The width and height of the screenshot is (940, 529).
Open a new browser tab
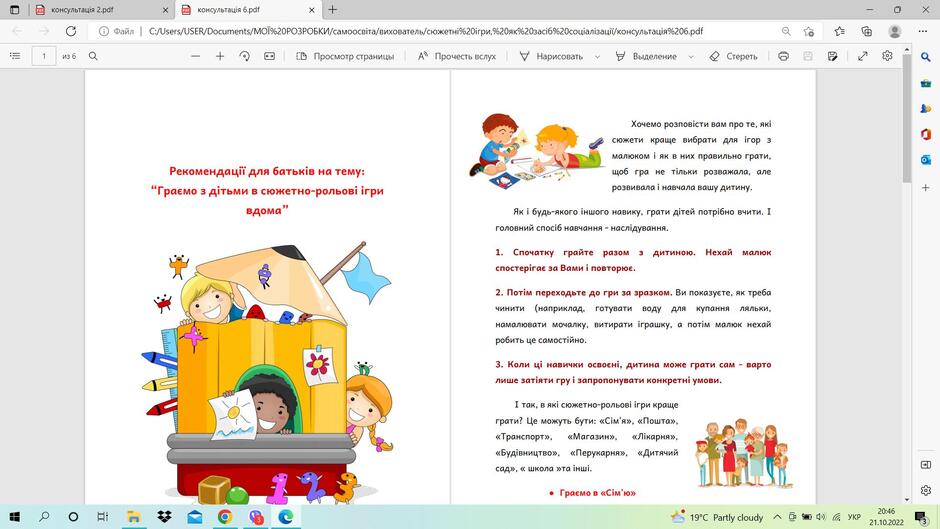click(x=333, y=10)
